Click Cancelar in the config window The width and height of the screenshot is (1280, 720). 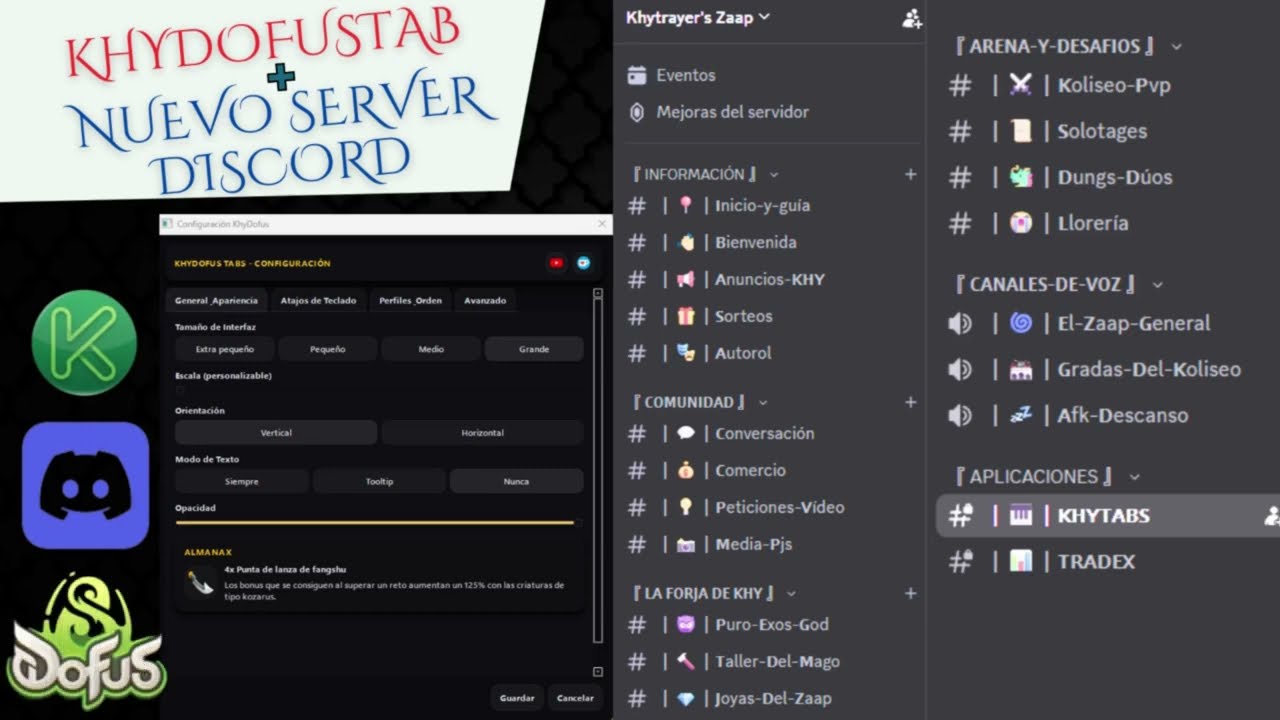coord(575,698)
